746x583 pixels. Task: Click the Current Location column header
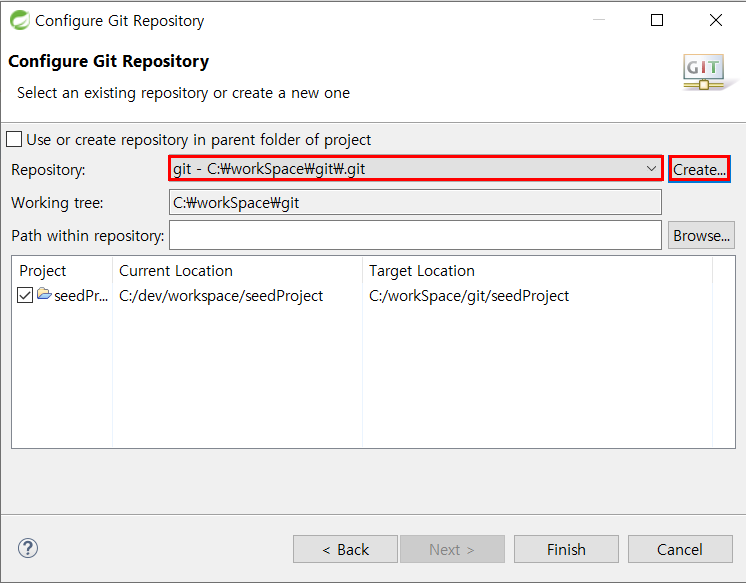(176, 271)
